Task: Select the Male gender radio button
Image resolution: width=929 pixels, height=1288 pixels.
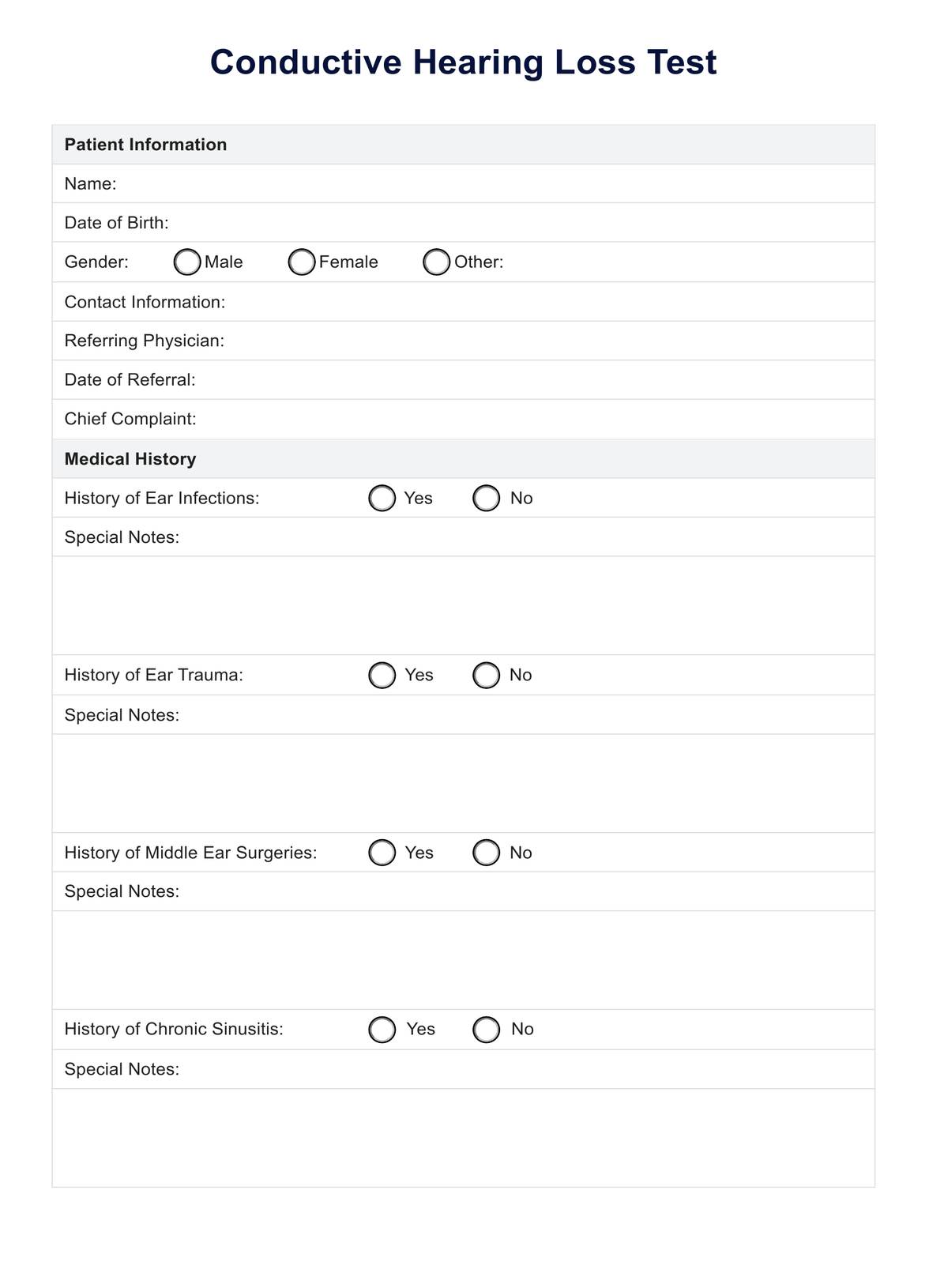Action: 187,262
